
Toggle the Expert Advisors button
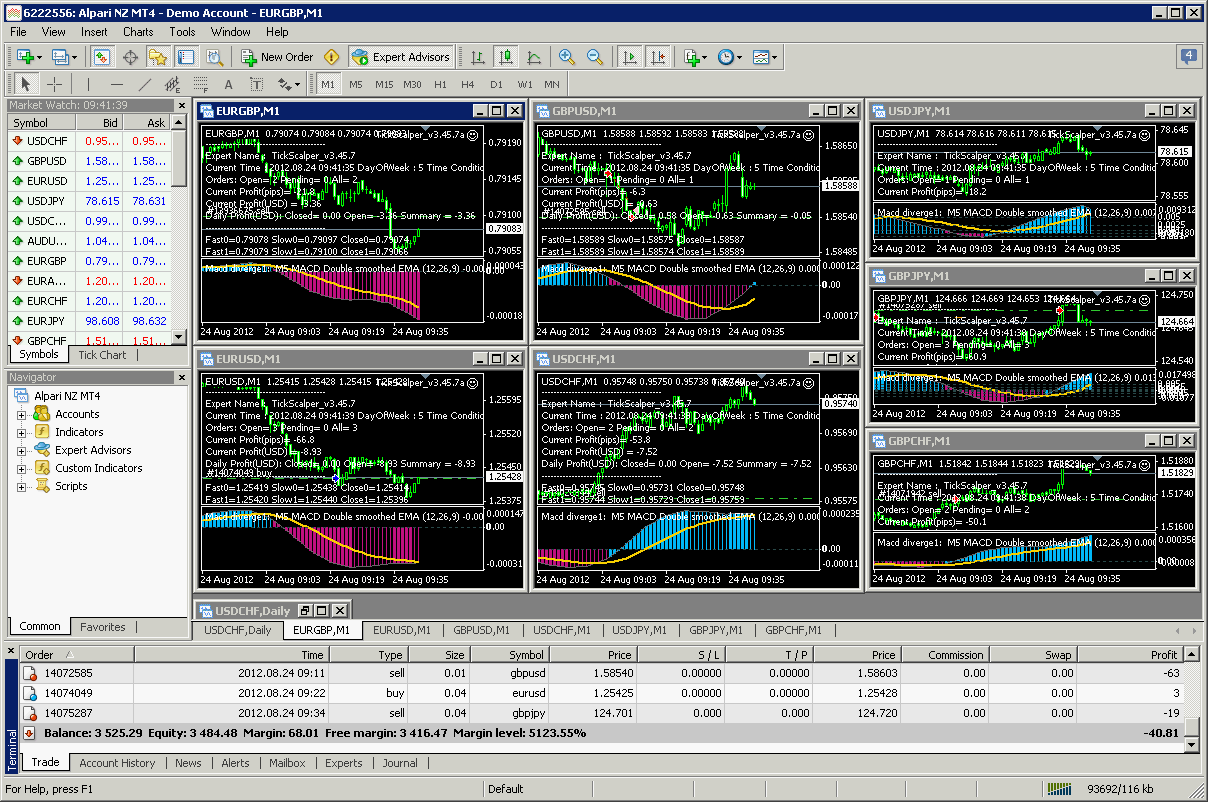tap(401, 57)
